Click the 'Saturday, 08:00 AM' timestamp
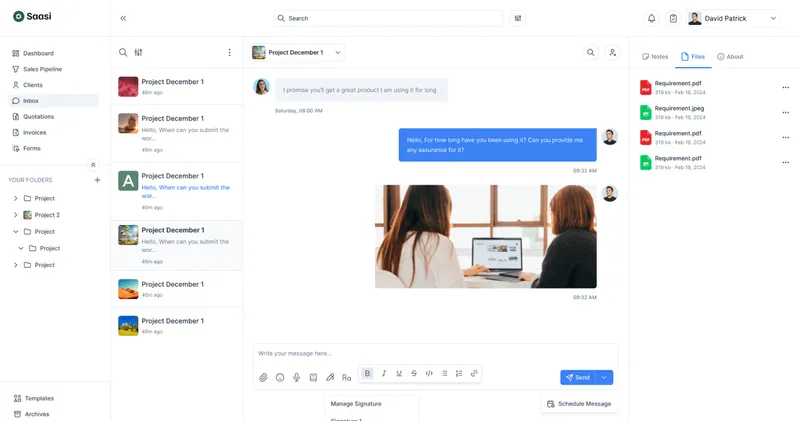Image resolution: width=800 pixels, height=421 pixels. [298, 111]
